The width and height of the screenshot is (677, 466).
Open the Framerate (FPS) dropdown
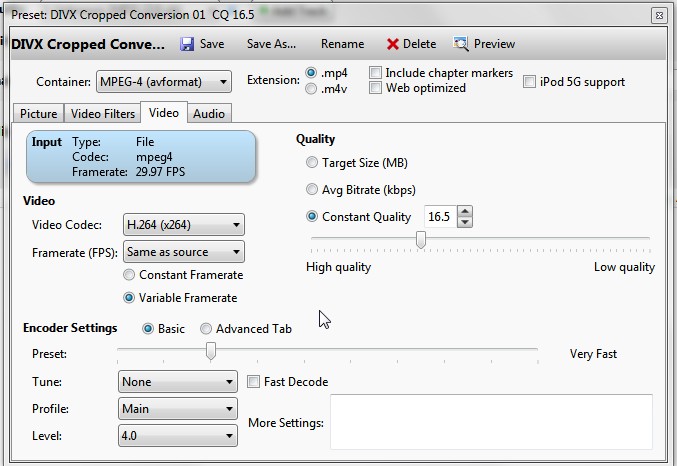click(x=183, y=252)
